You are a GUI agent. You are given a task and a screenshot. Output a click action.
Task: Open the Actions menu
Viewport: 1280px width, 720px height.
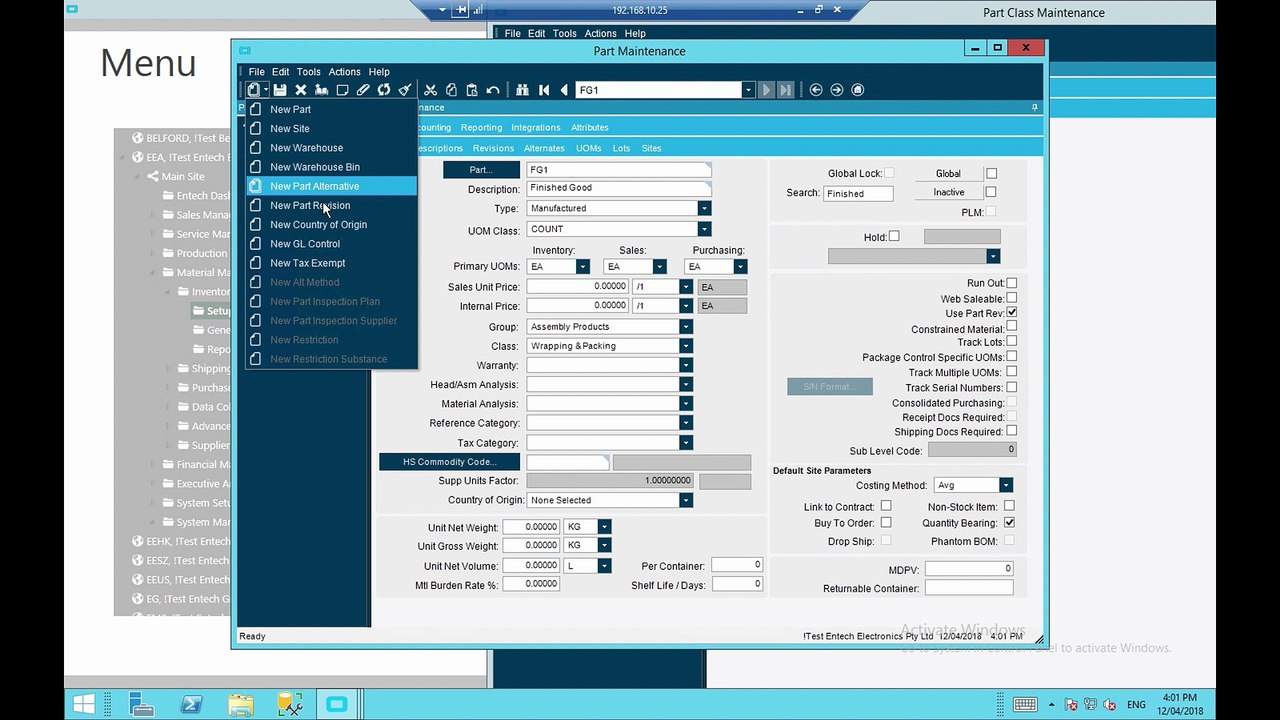(344, 72)
